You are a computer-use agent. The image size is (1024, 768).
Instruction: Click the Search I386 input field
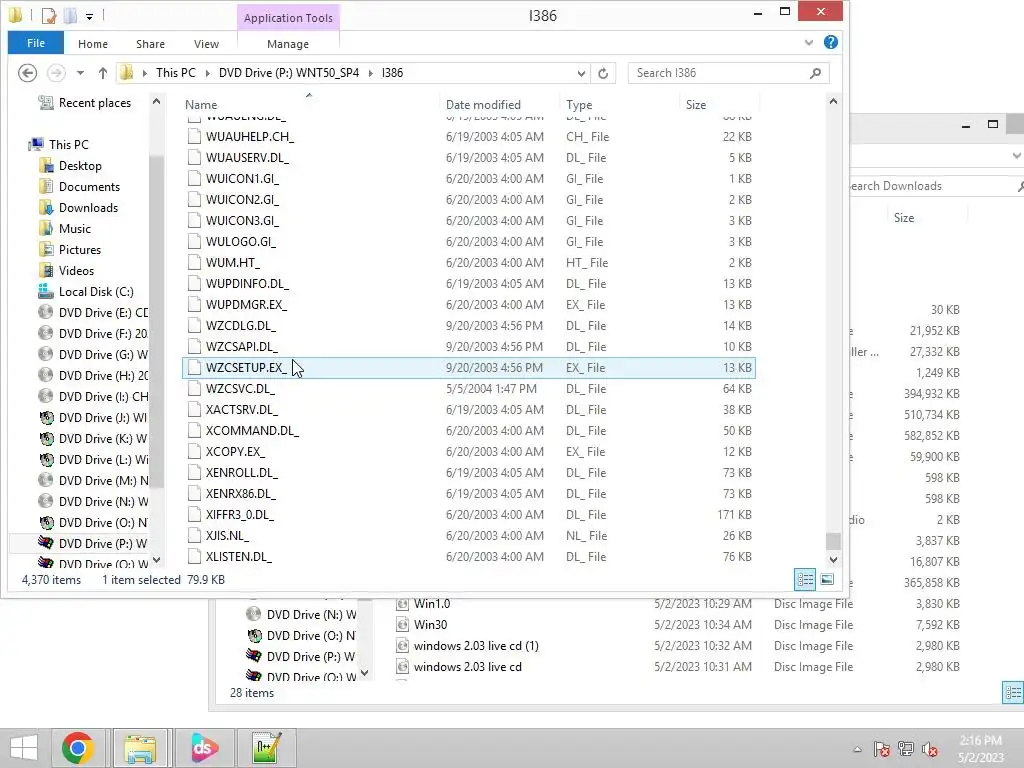point(718,73)
